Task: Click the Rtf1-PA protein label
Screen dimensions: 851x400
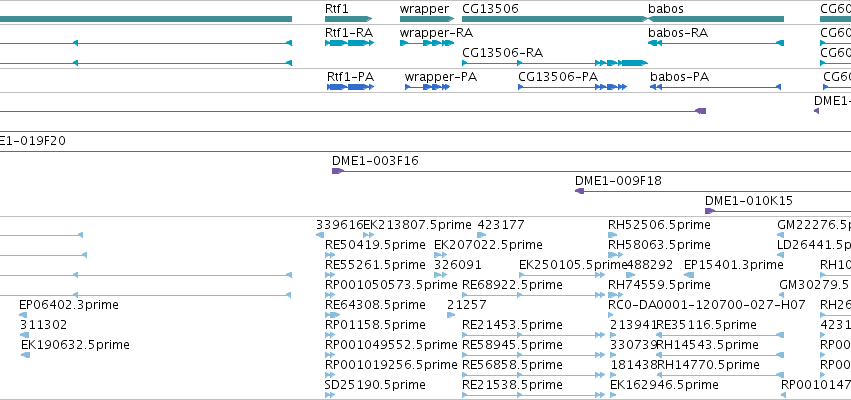Action: coord(350,77)
